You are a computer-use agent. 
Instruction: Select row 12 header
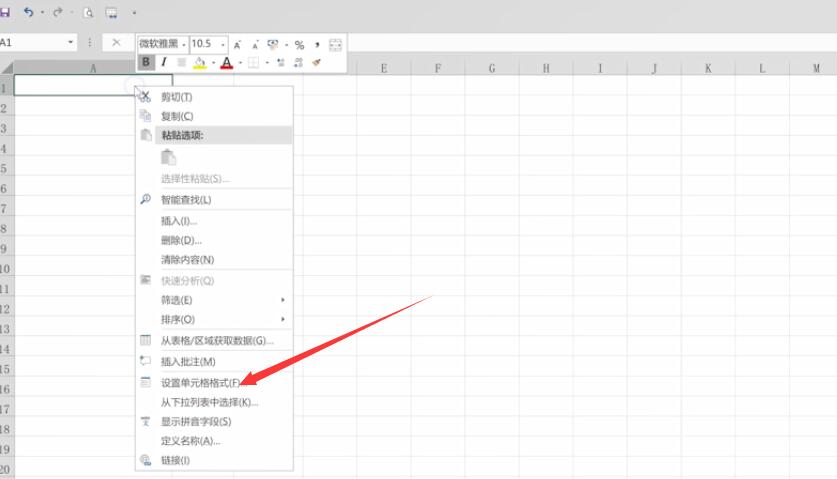point(5,309)
